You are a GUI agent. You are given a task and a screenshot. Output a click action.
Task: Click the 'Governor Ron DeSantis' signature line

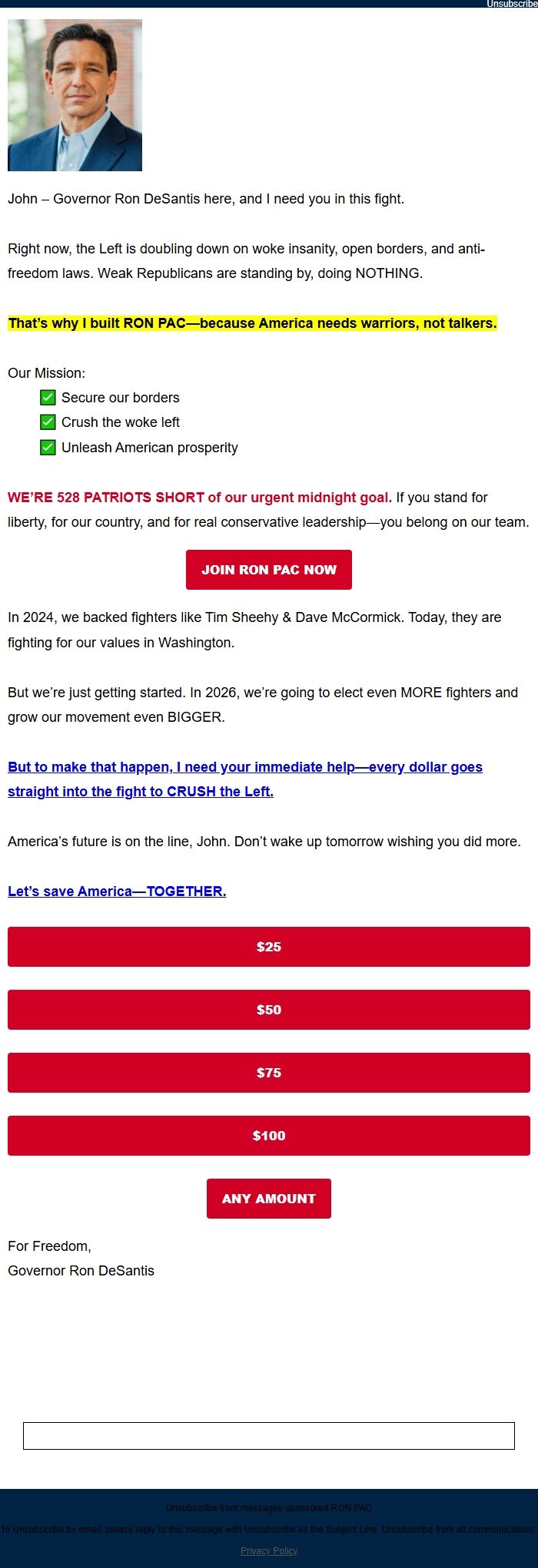tap(81, 1271)
